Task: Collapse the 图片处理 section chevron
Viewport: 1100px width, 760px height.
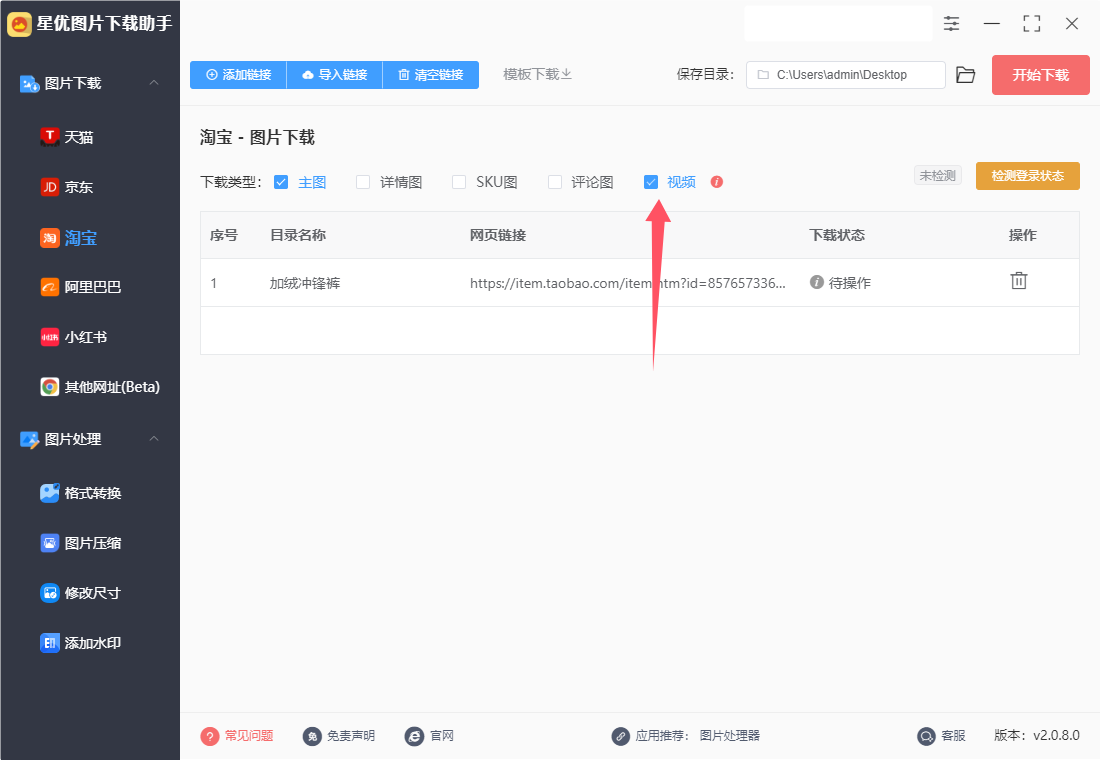Action: click(154, 439)
